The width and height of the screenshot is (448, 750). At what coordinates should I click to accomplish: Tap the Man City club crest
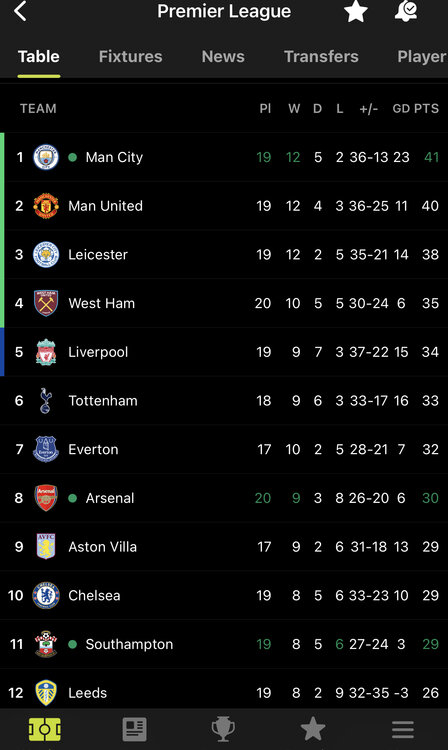pos(46,157)
